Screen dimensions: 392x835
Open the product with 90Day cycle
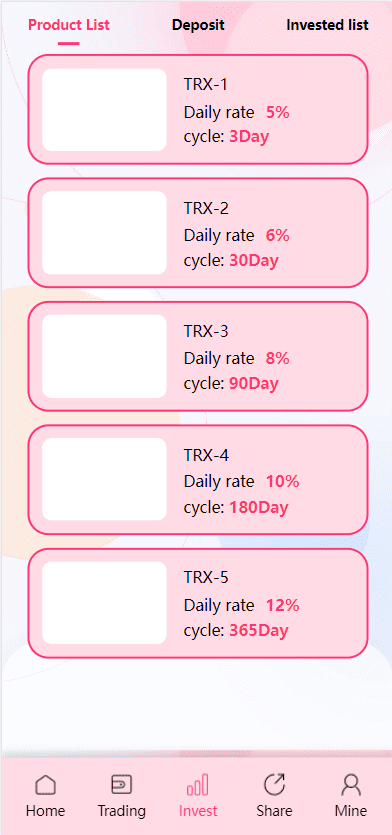198,356
